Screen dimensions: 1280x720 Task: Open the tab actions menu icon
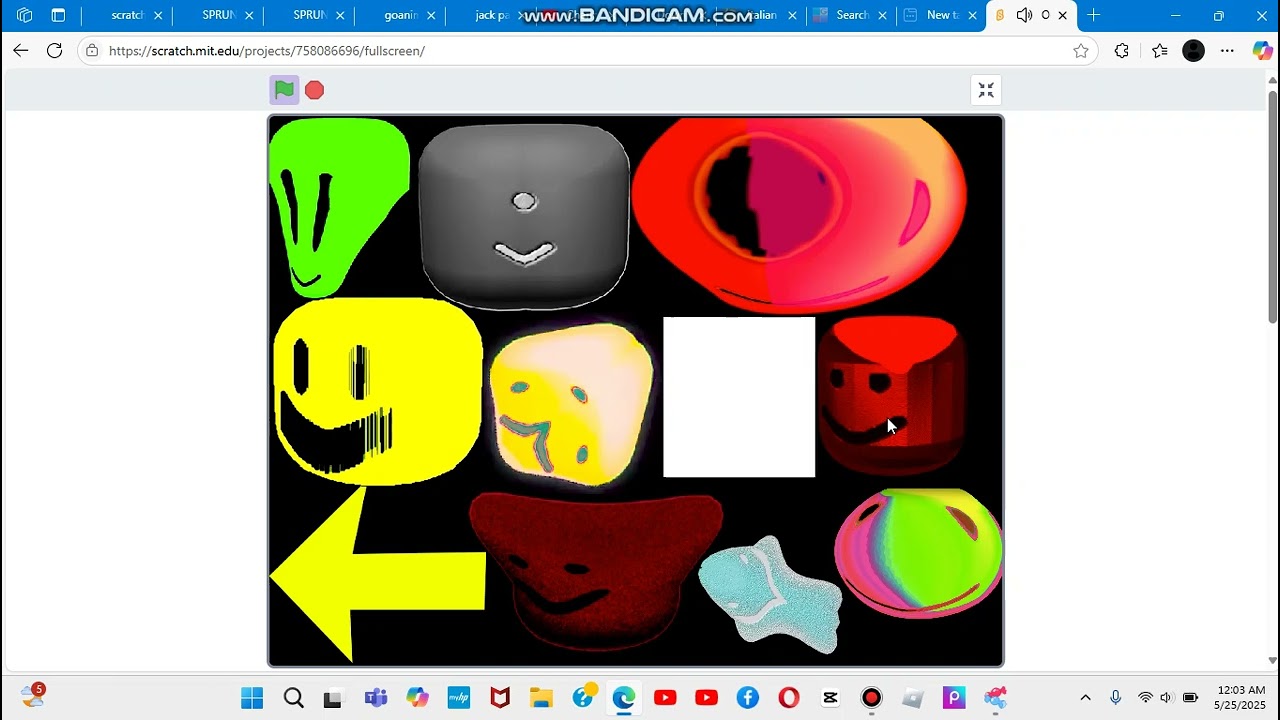point(58,15)
